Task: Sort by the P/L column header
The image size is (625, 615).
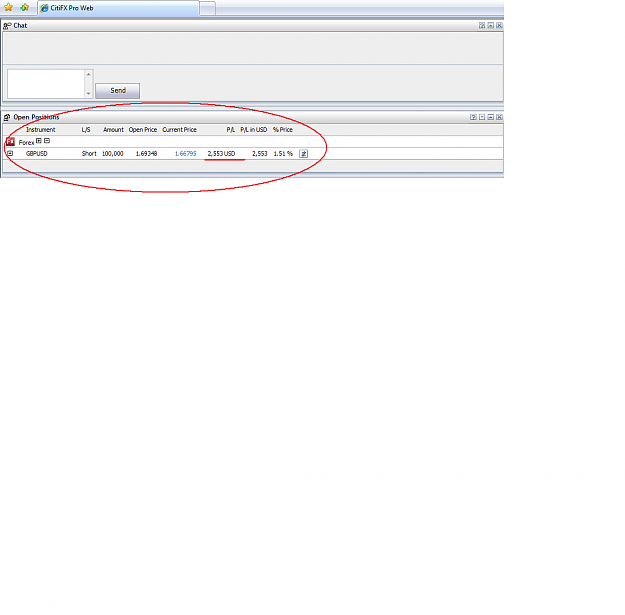Action: click(x=231, y=130)
